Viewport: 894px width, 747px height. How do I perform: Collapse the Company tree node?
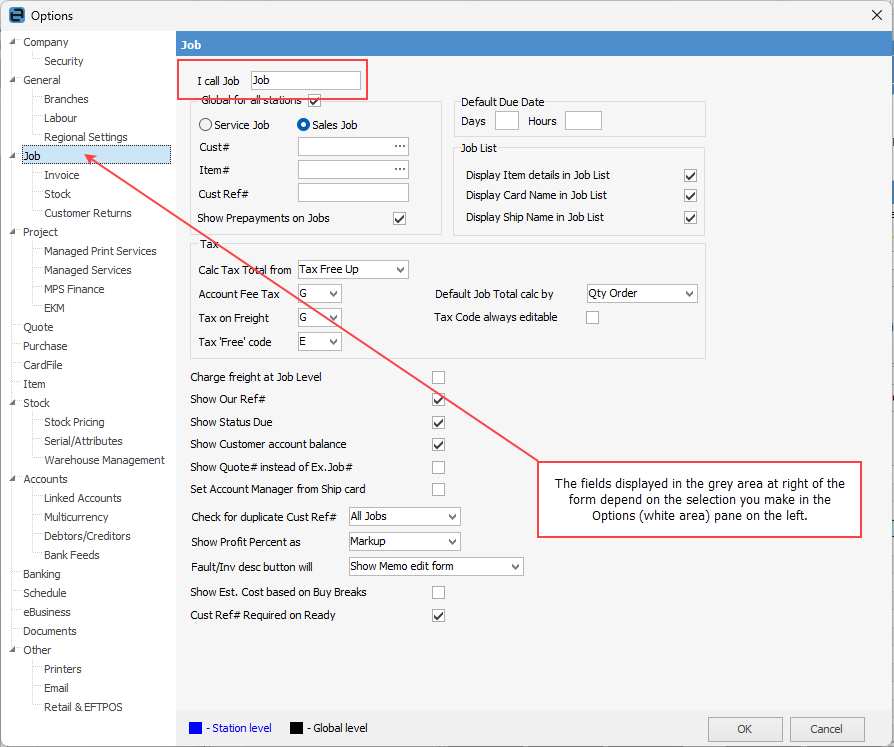point(13,41)
